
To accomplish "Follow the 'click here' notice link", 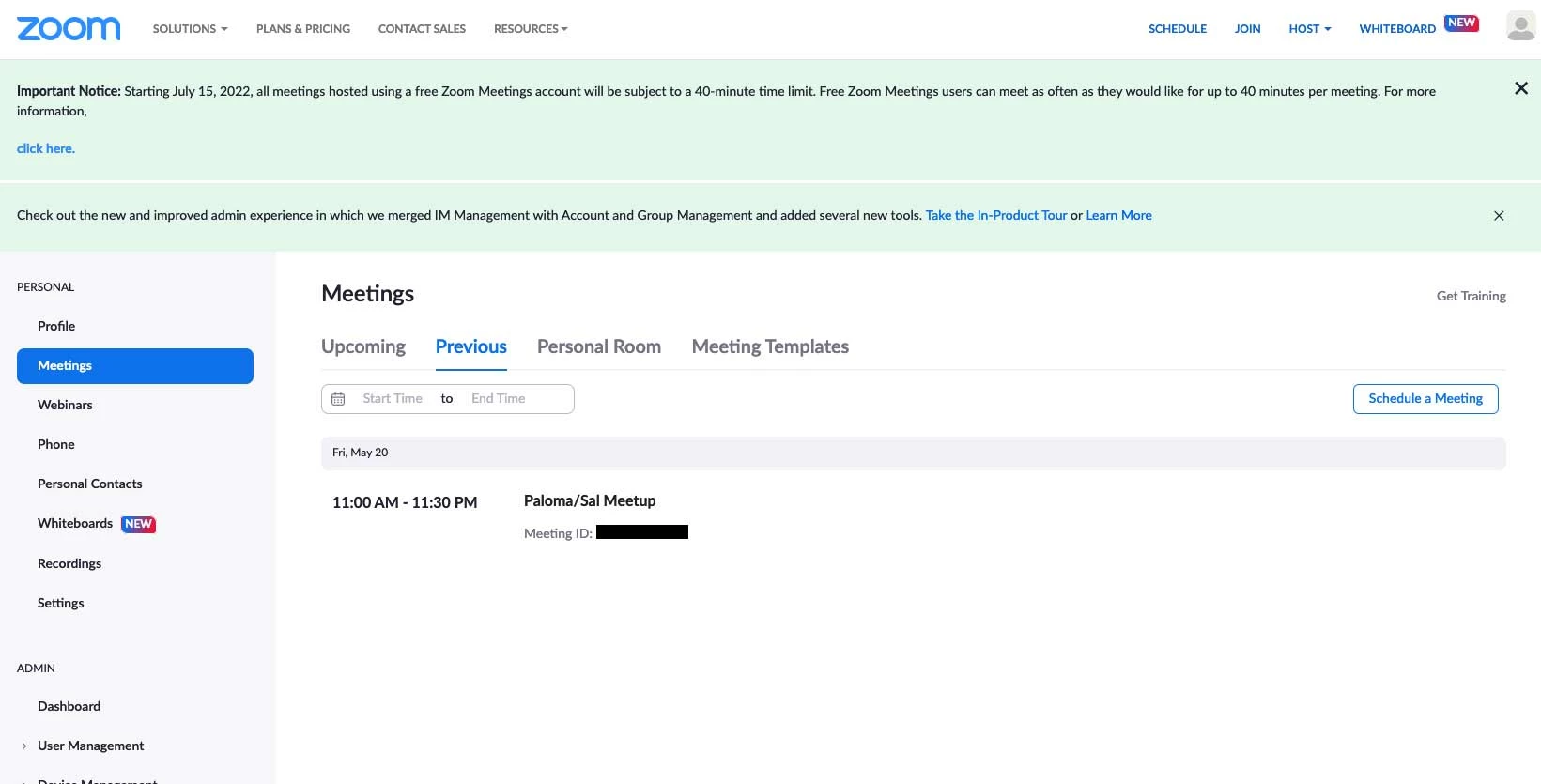I will 46,148.
